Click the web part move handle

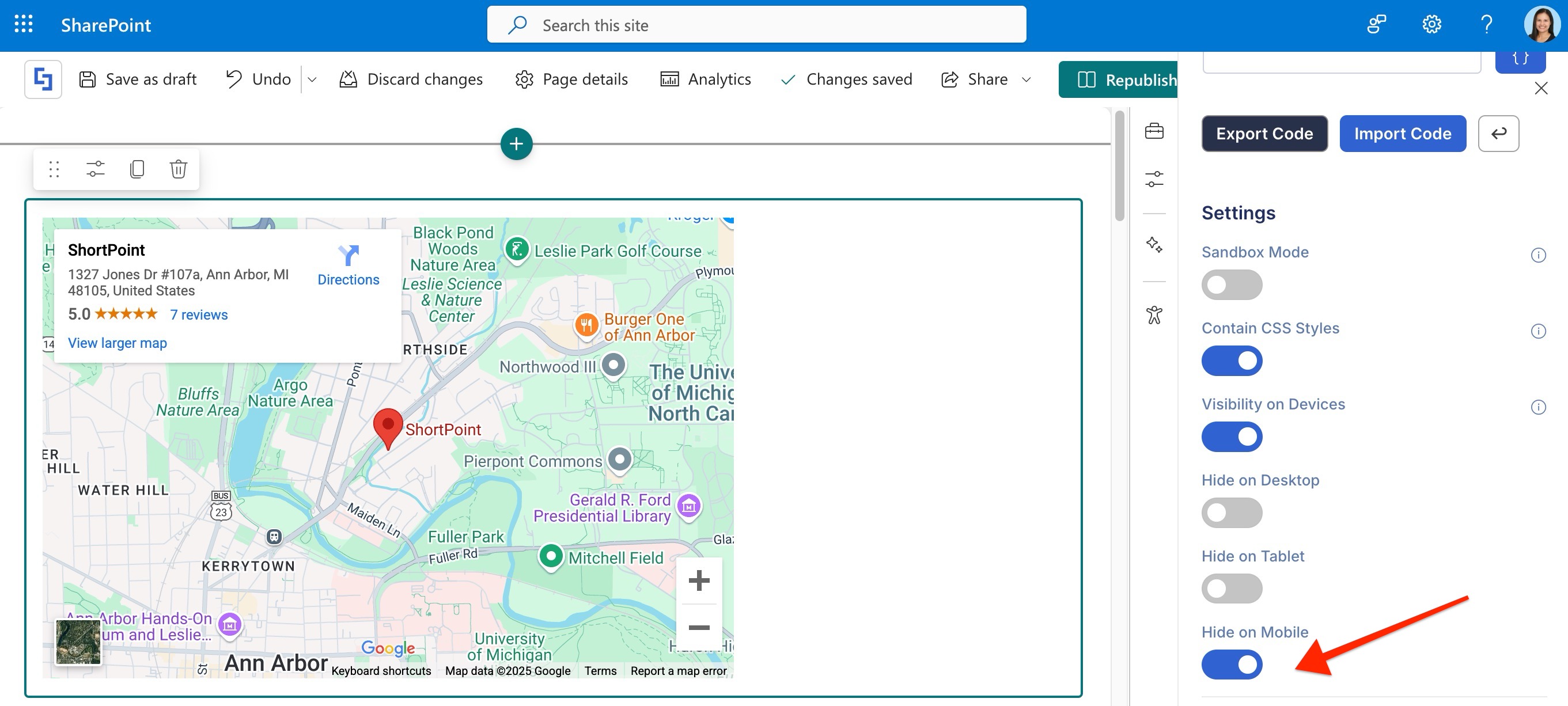pos(54,169)
